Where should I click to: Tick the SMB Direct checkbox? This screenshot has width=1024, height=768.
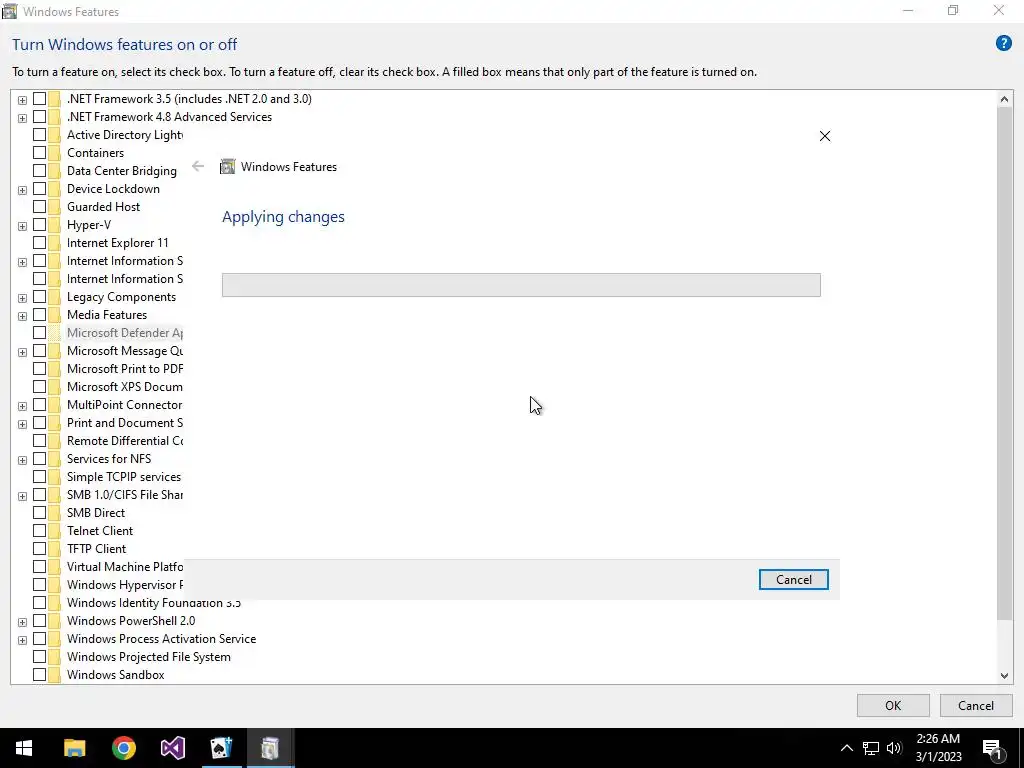[39, 513]
